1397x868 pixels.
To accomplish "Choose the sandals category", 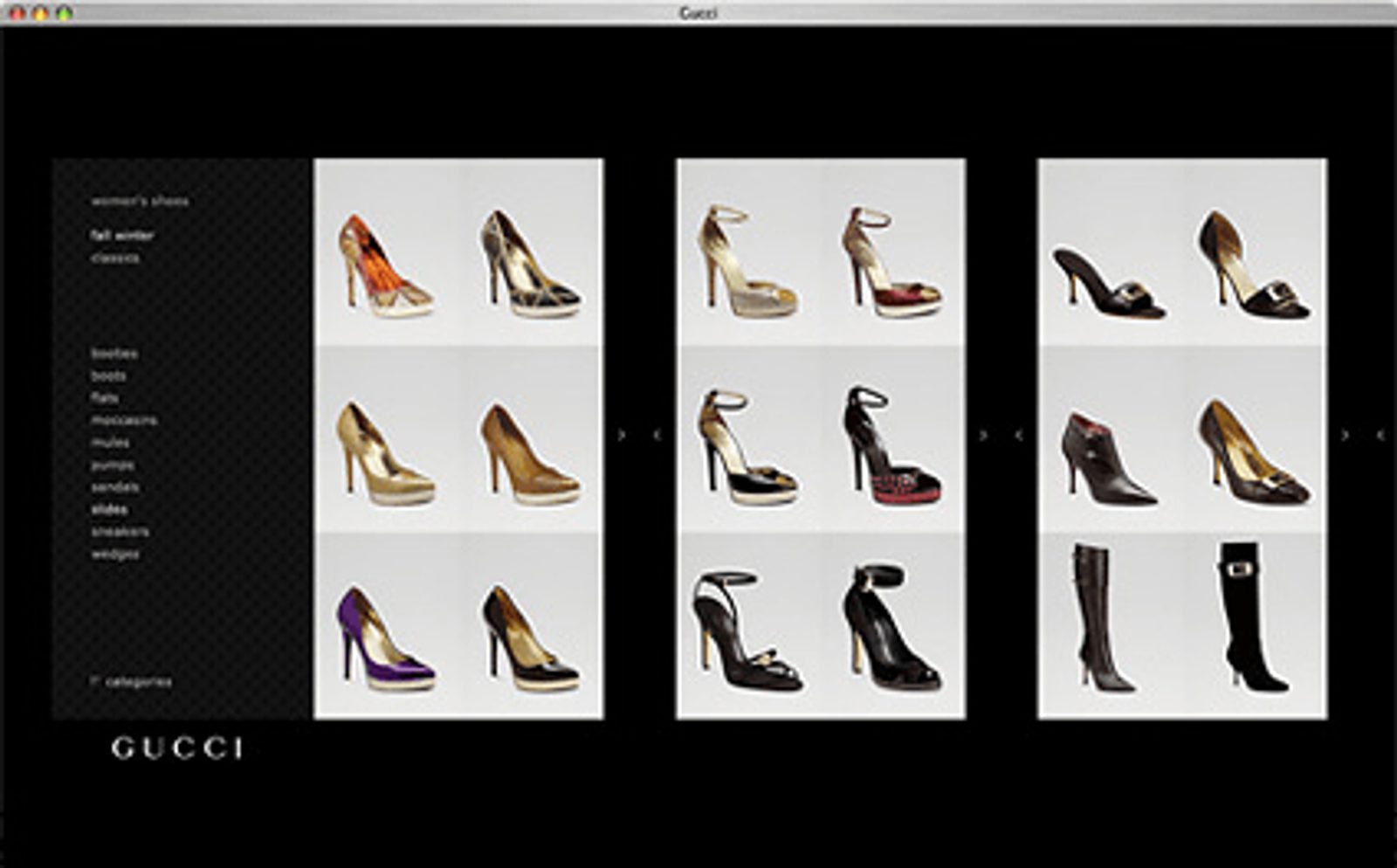I will [x=115, y=486].
